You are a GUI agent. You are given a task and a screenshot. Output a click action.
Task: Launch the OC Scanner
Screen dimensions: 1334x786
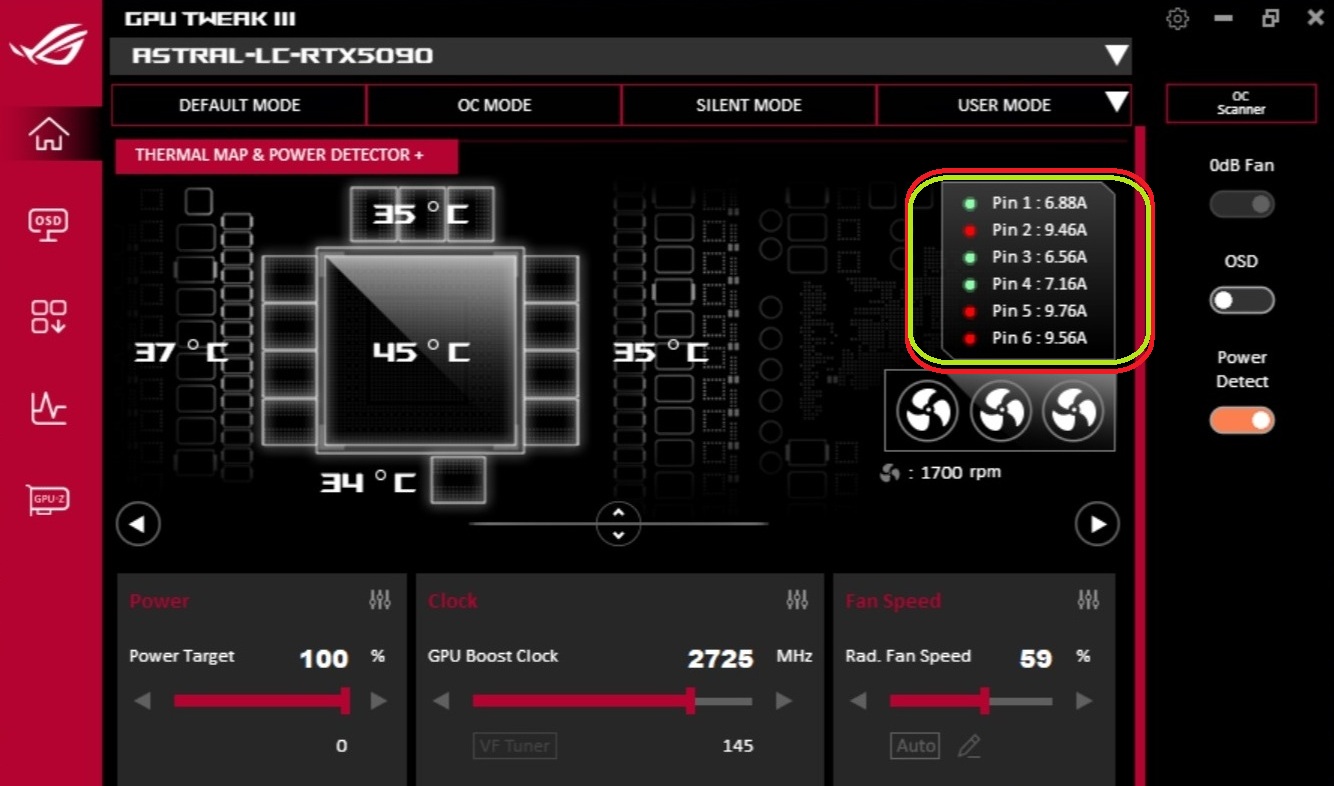[1241, 104]
